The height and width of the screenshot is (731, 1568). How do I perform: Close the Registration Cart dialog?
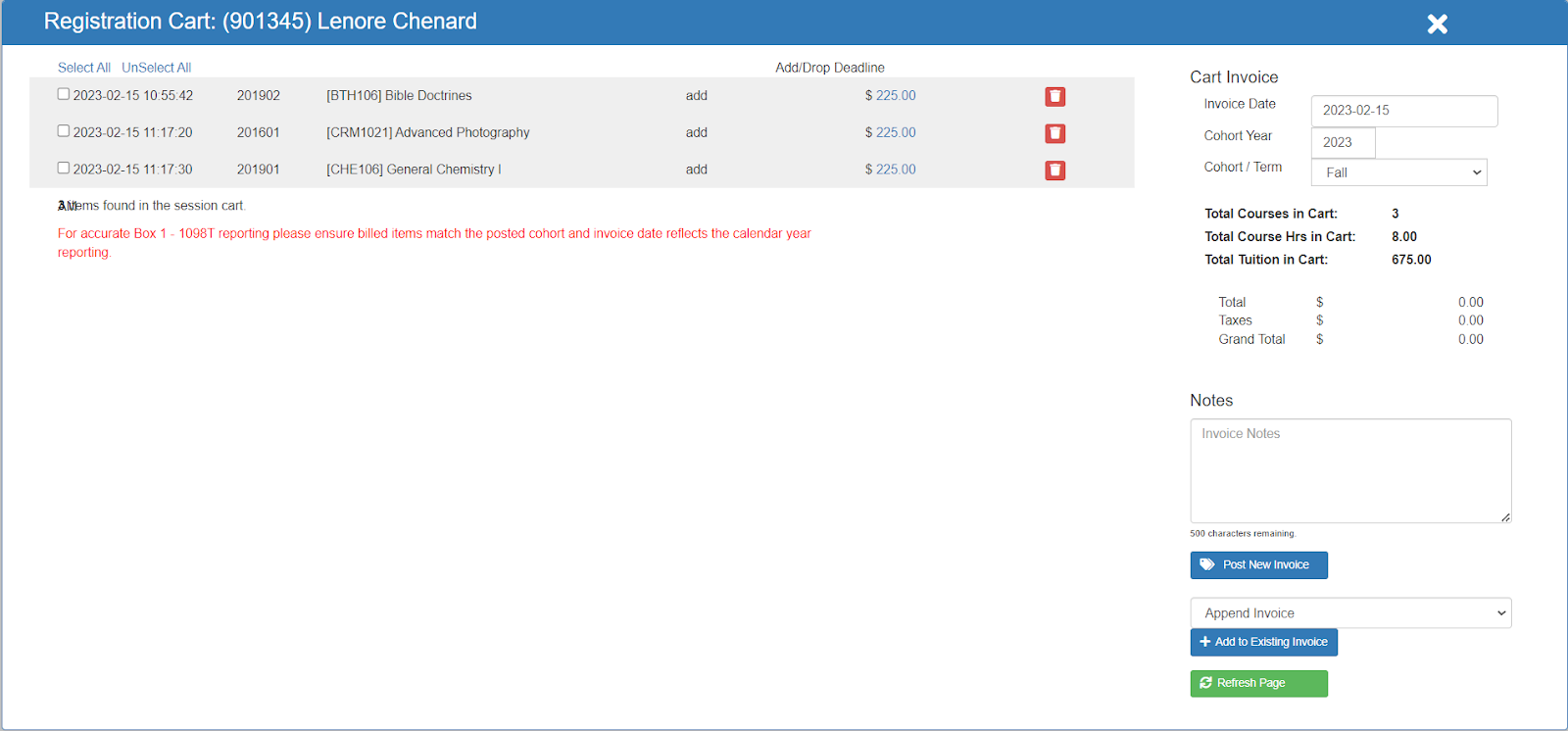1437,24
